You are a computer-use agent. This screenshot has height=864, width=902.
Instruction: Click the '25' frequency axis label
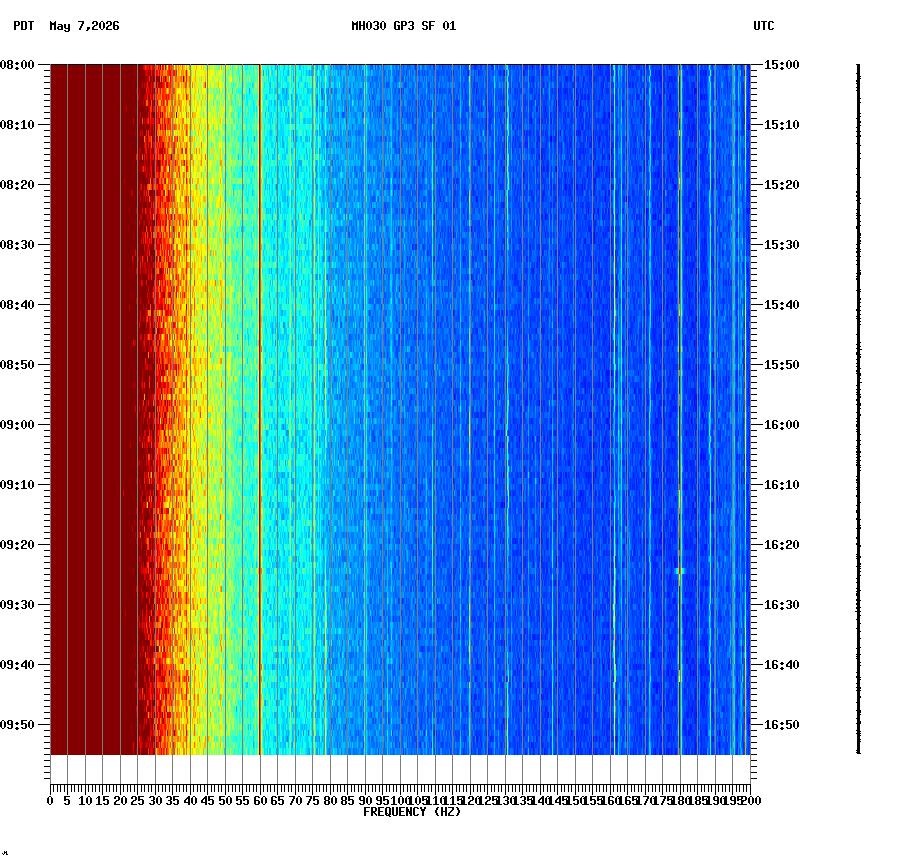coord(137,801)
